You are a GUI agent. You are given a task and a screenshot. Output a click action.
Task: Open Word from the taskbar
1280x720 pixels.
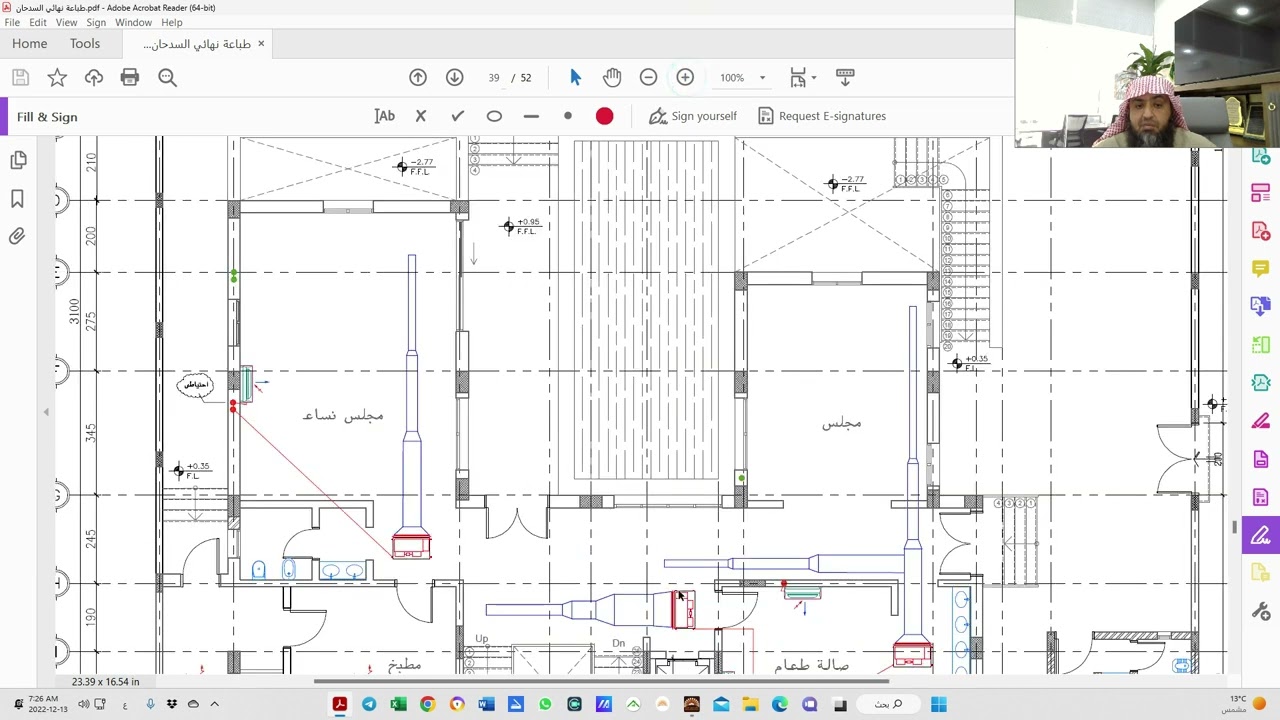pyautogui.click(x=486, y=704)
